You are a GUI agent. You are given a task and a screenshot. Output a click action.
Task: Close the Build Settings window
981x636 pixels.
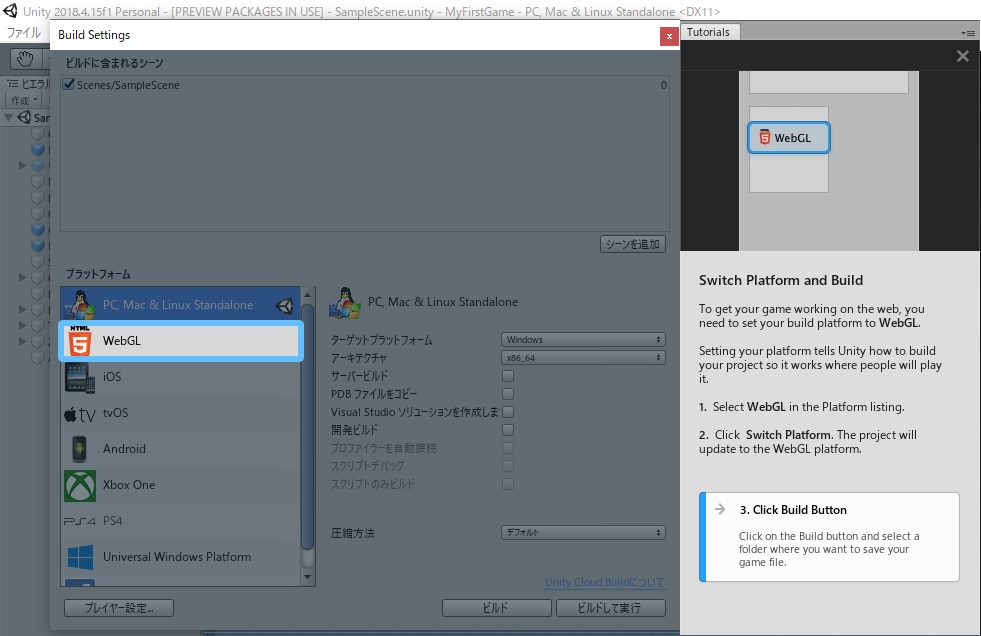point(669,36)
